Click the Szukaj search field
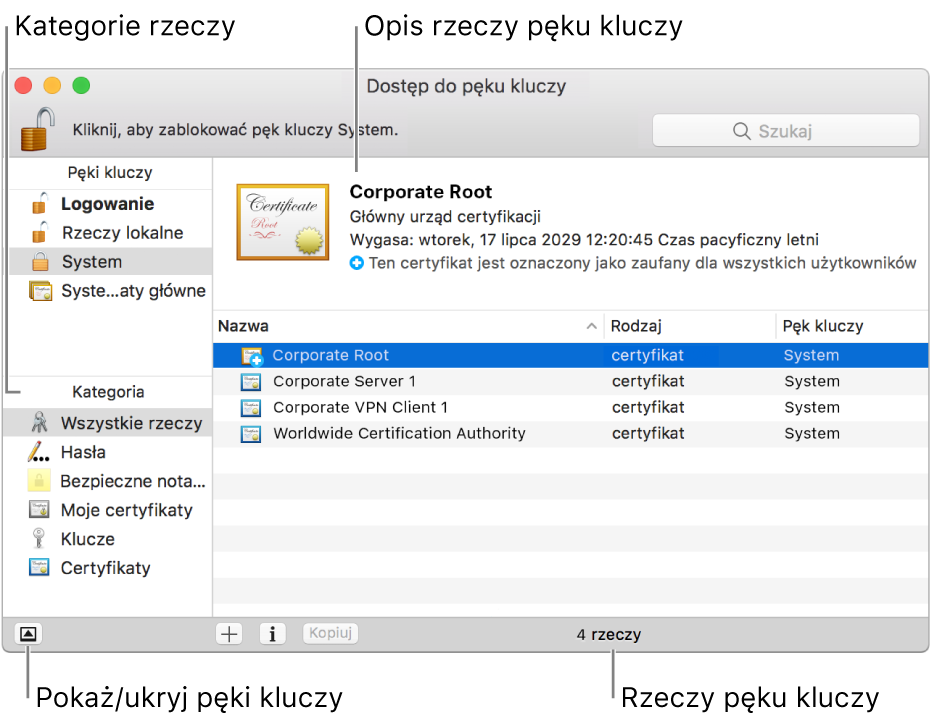Screen dimensions: 931x721 785,131
